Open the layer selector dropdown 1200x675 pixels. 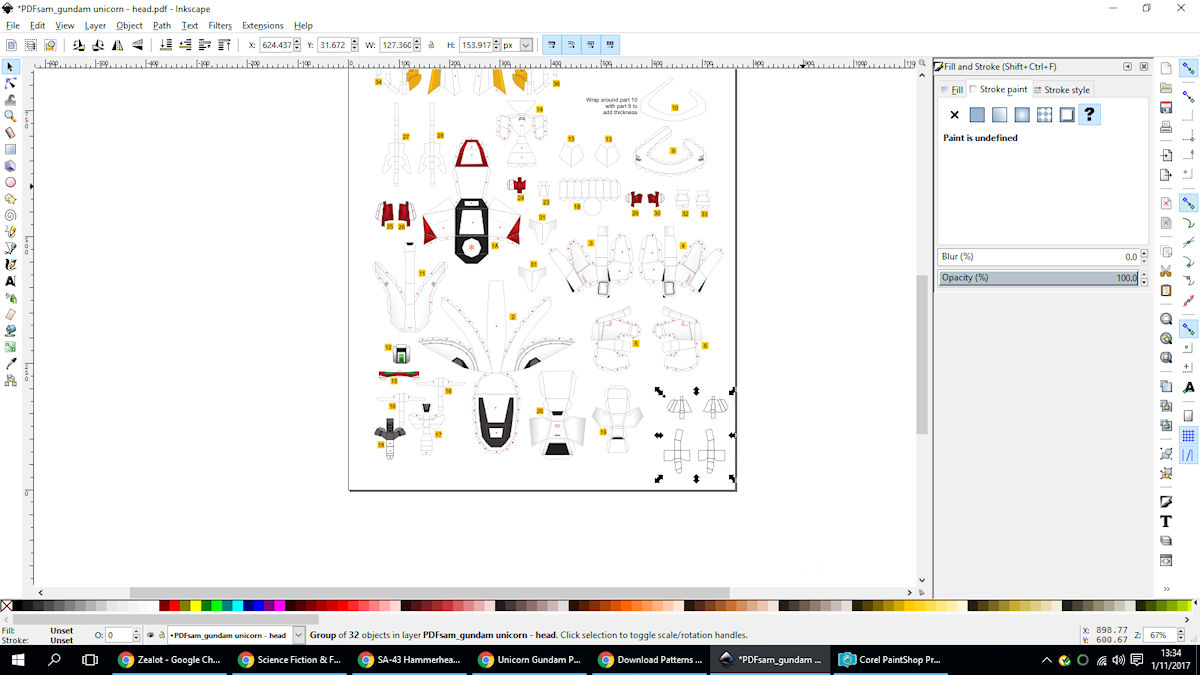[298, 635]
